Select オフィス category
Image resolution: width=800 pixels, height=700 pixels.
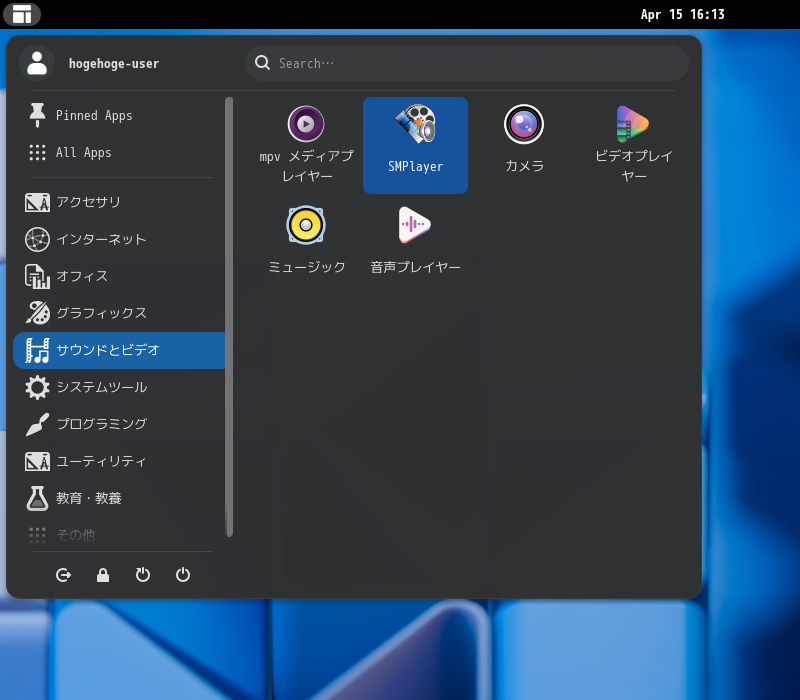coord(119,276)
